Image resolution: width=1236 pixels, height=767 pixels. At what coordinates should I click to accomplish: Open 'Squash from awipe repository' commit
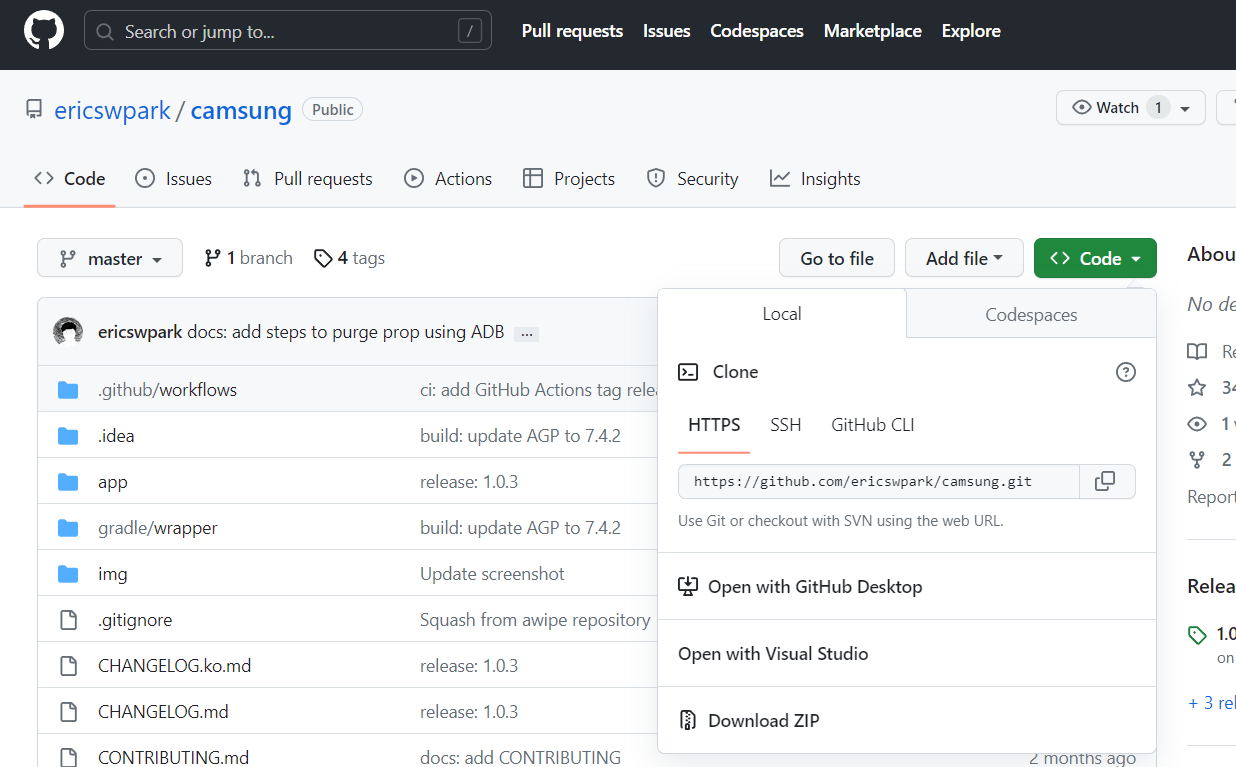click(535, 620)
